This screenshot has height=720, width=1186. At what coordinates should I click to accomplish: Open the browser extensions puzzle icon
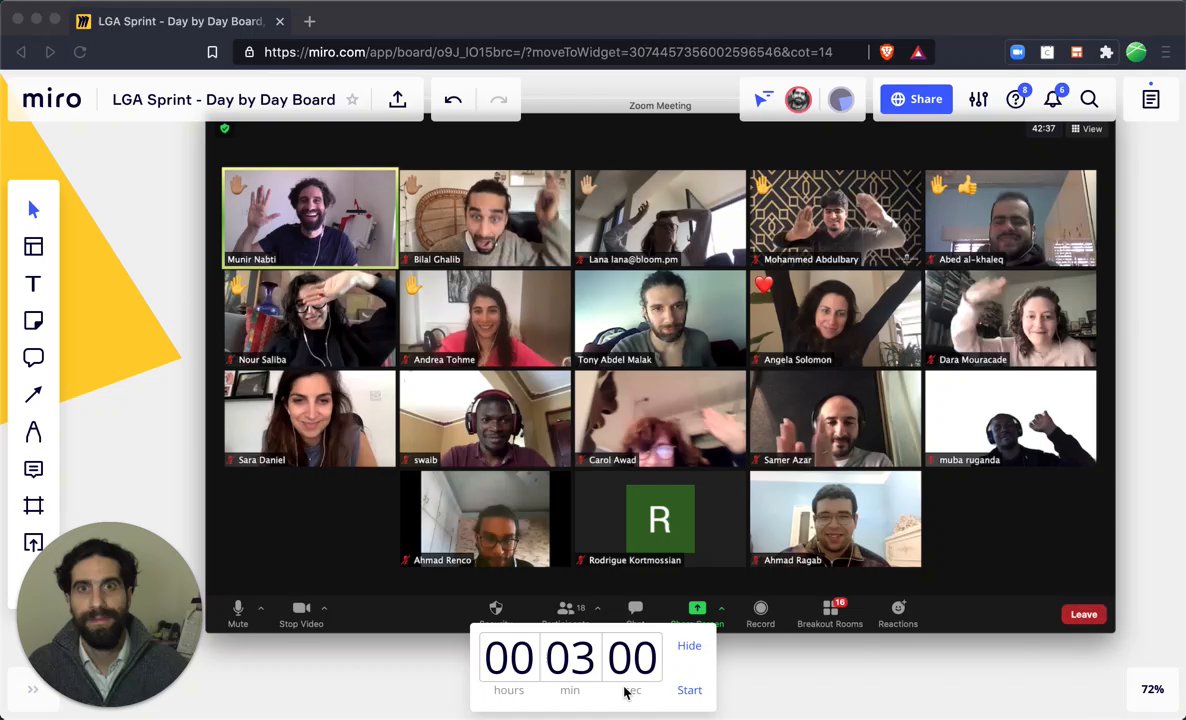(1106, 52)
